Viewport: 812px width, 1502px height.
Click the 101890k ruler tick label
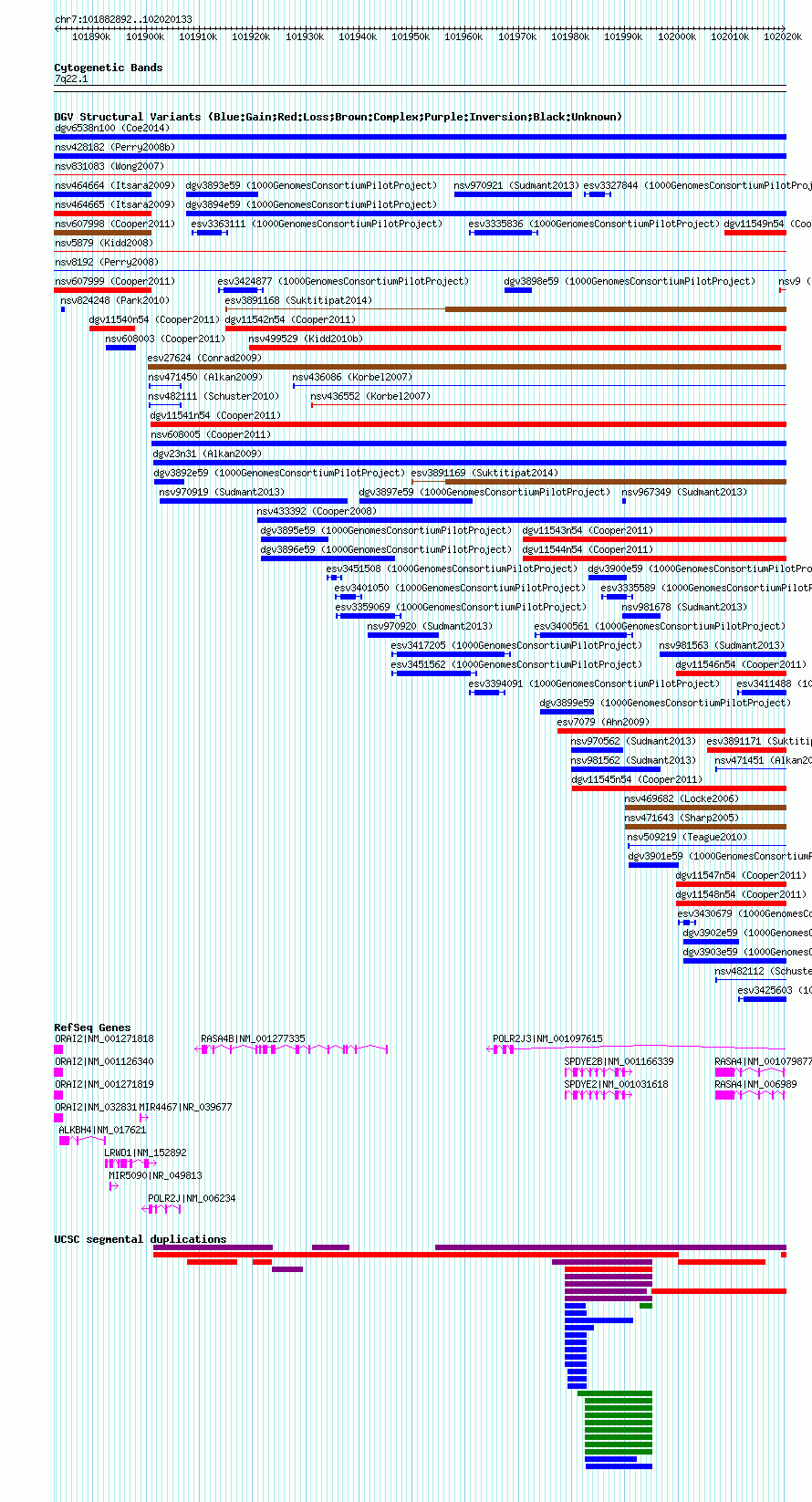[91, 37]
